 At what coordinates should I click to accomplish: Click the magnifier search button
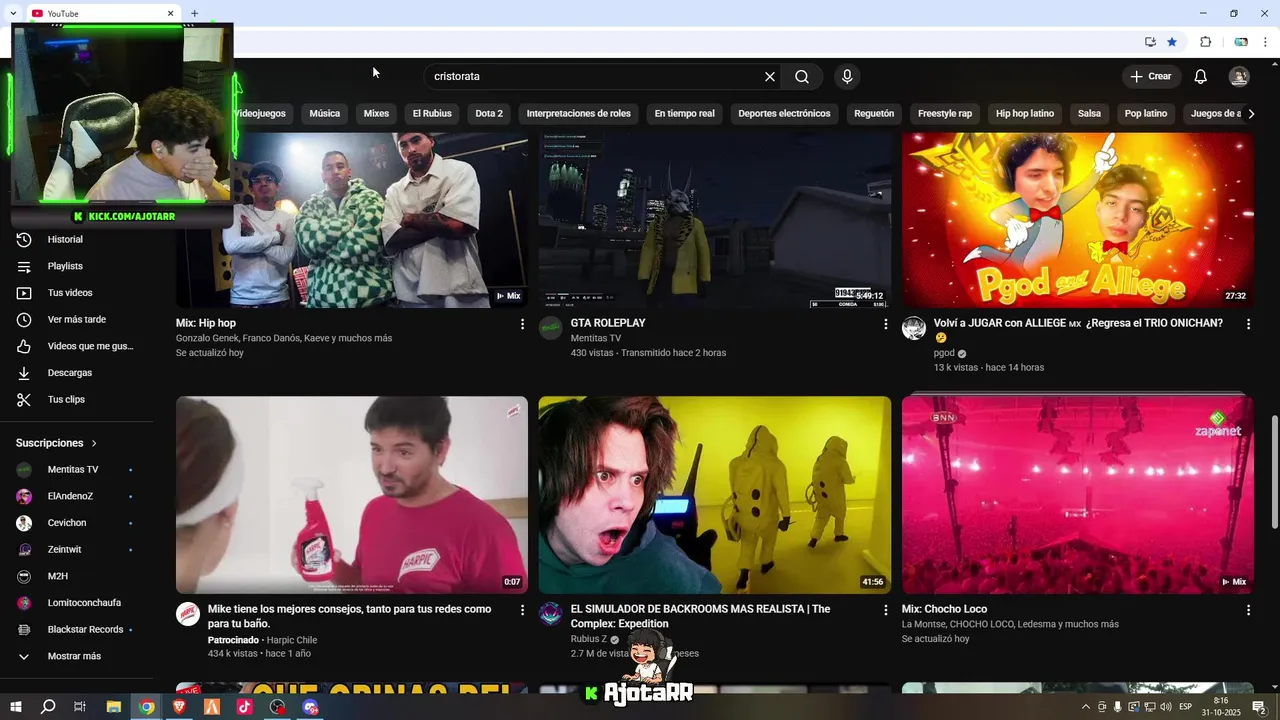[x=802, y=77]
